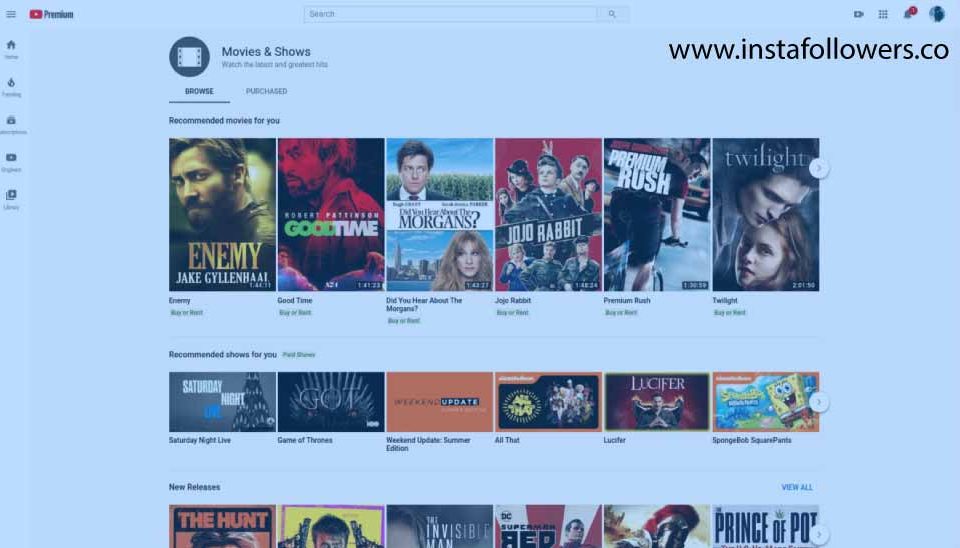
Task: Open the Premium Rush movie poster
Action: click(657, 214)
